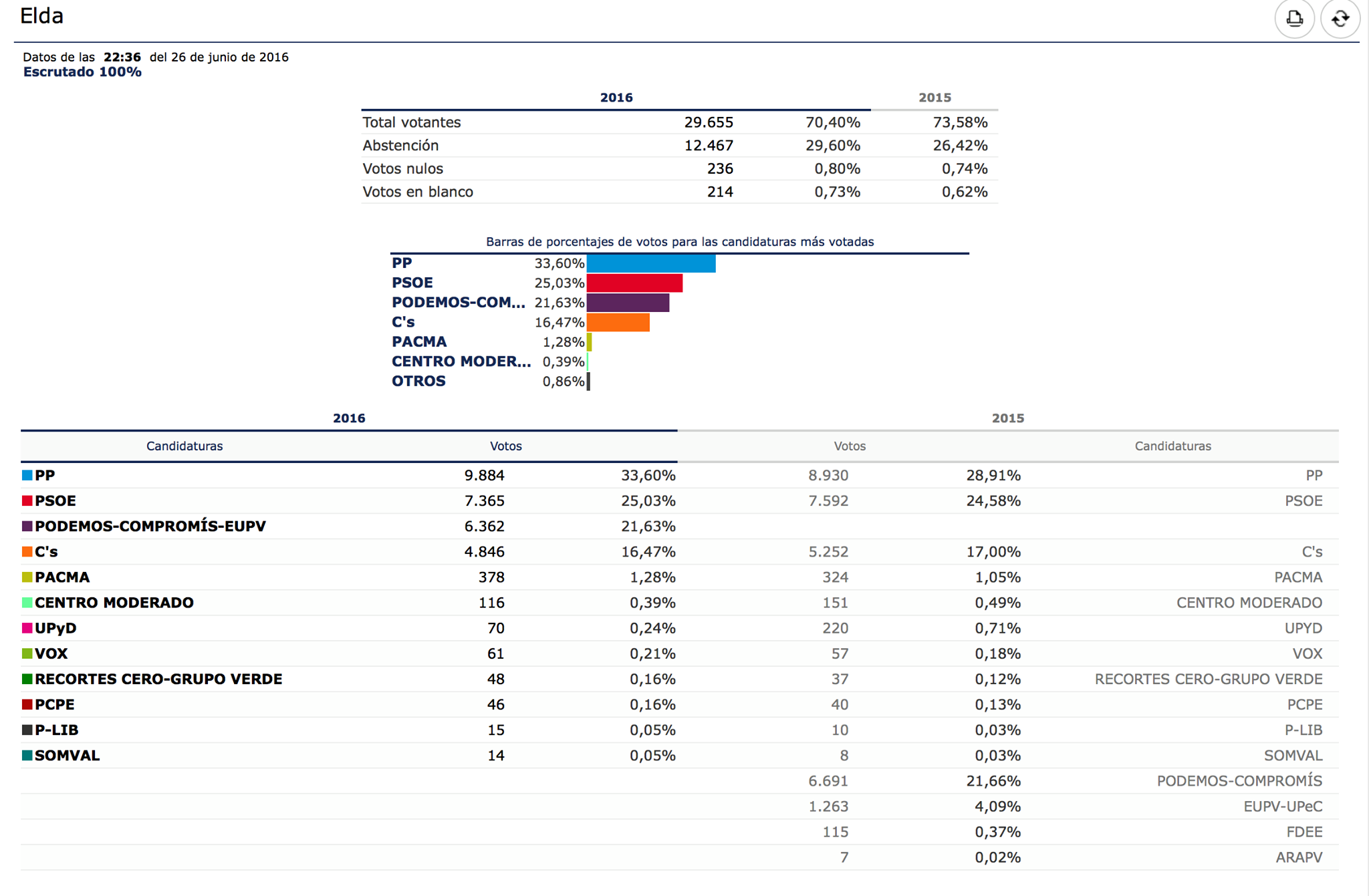Image resolution: width=1369 pixels, height=896 pixels.
Task: Click the Elda page title
Action: [x=41, y=16]
